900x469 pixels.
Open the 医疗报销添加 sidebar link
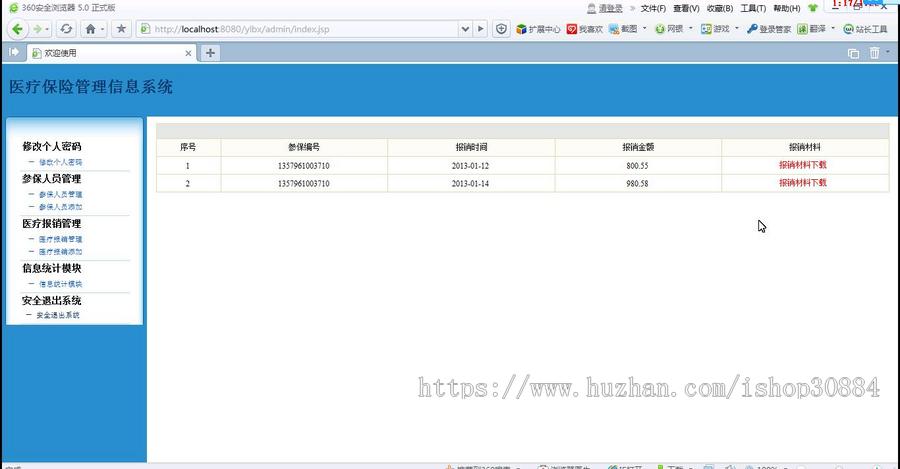pyautogui.click(x=60, y=252)
